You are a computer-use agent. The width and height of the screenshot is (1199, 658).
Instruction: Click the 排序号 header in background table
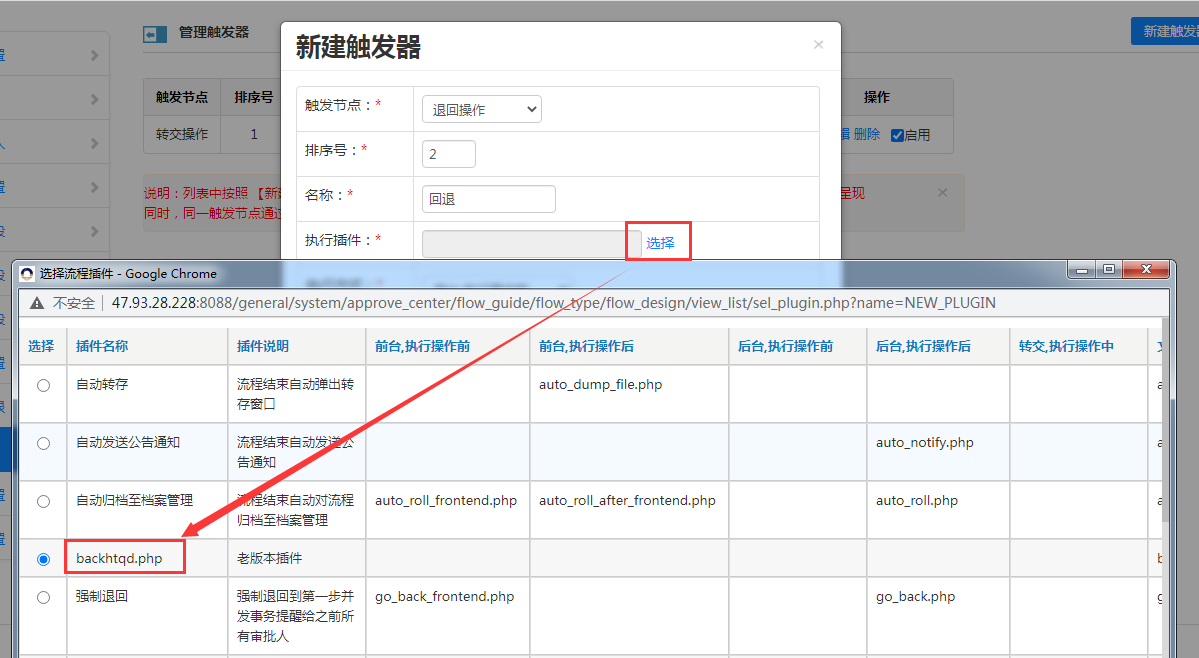click(x=254, y=97)
